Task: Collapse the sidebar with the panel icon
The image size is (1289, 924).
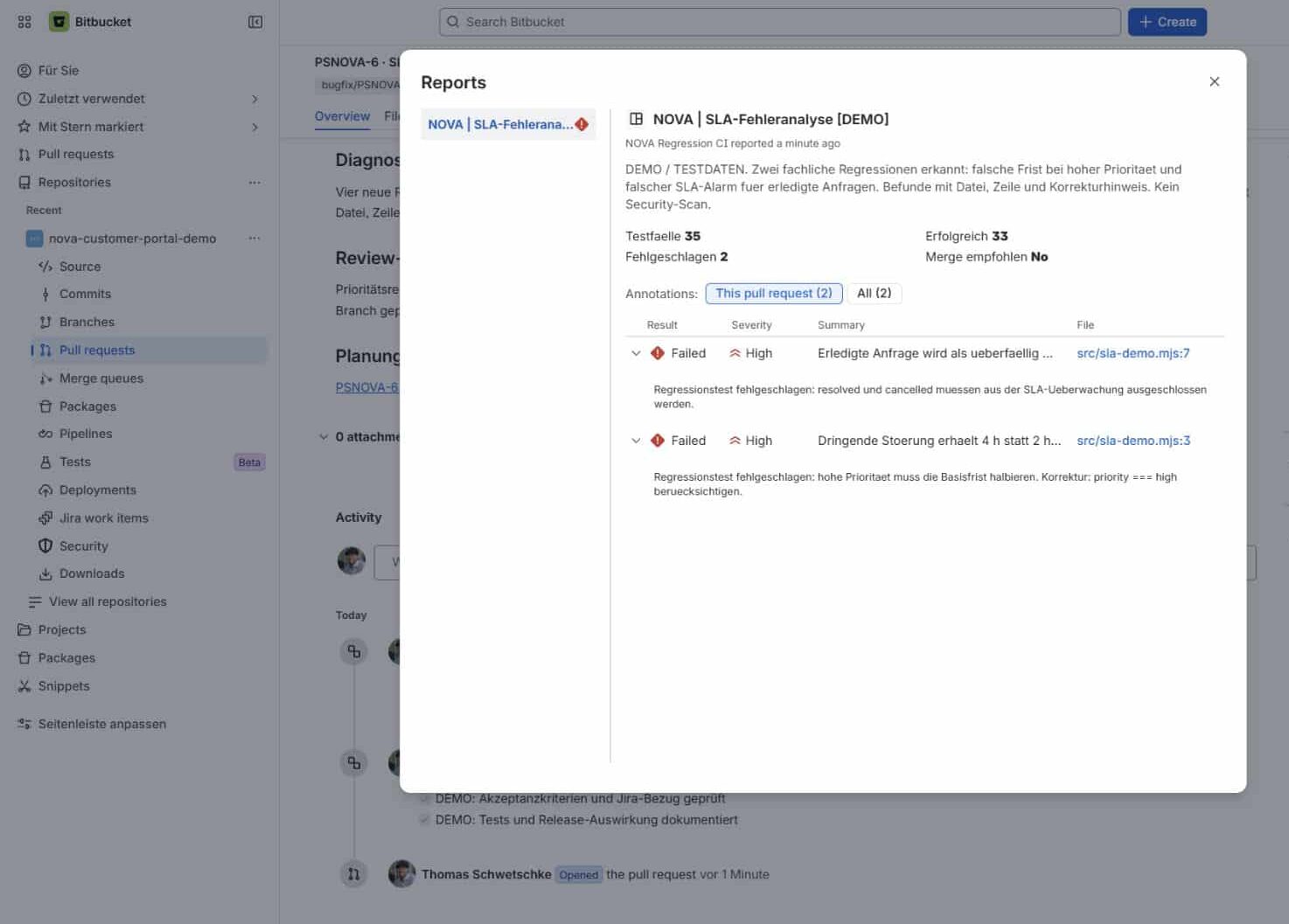Action: point(255,22)
